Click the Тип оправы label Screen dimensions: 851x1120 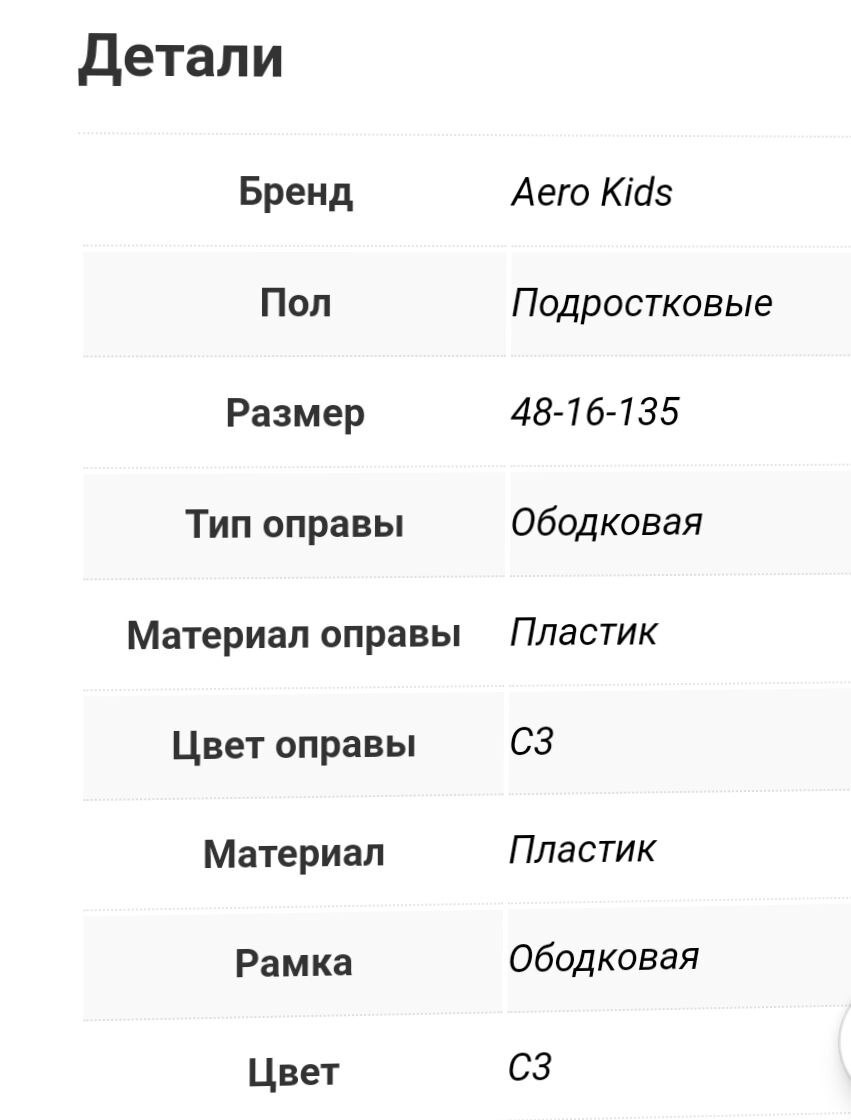295,523
